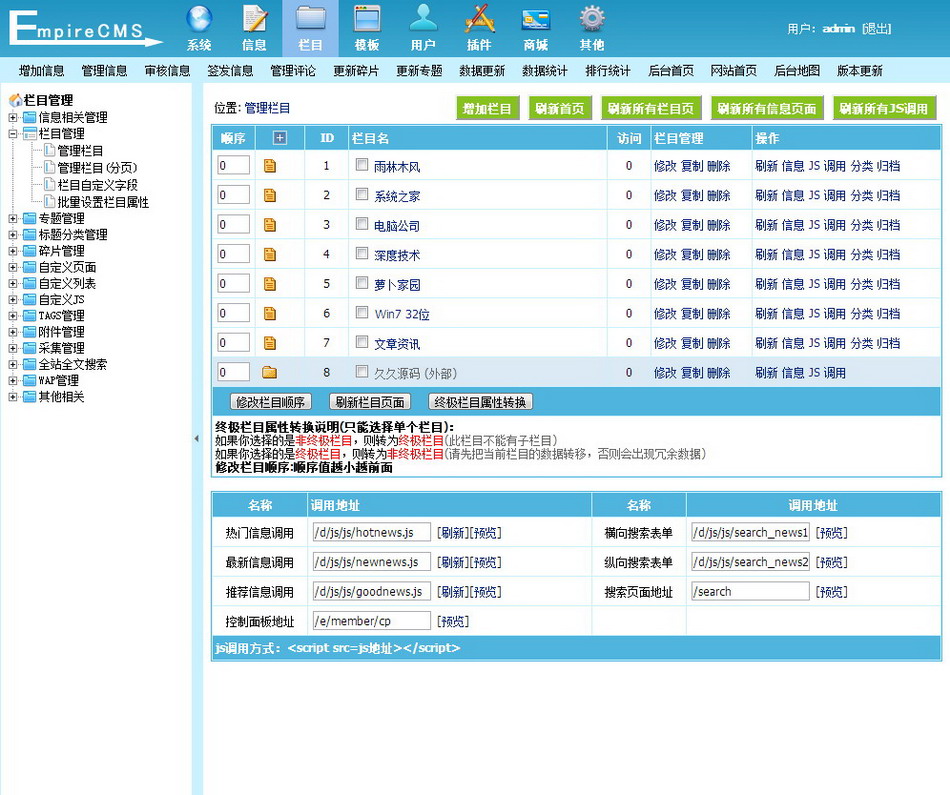
Task: Click 删除 in row 系统之家
Action: point(719,196)
